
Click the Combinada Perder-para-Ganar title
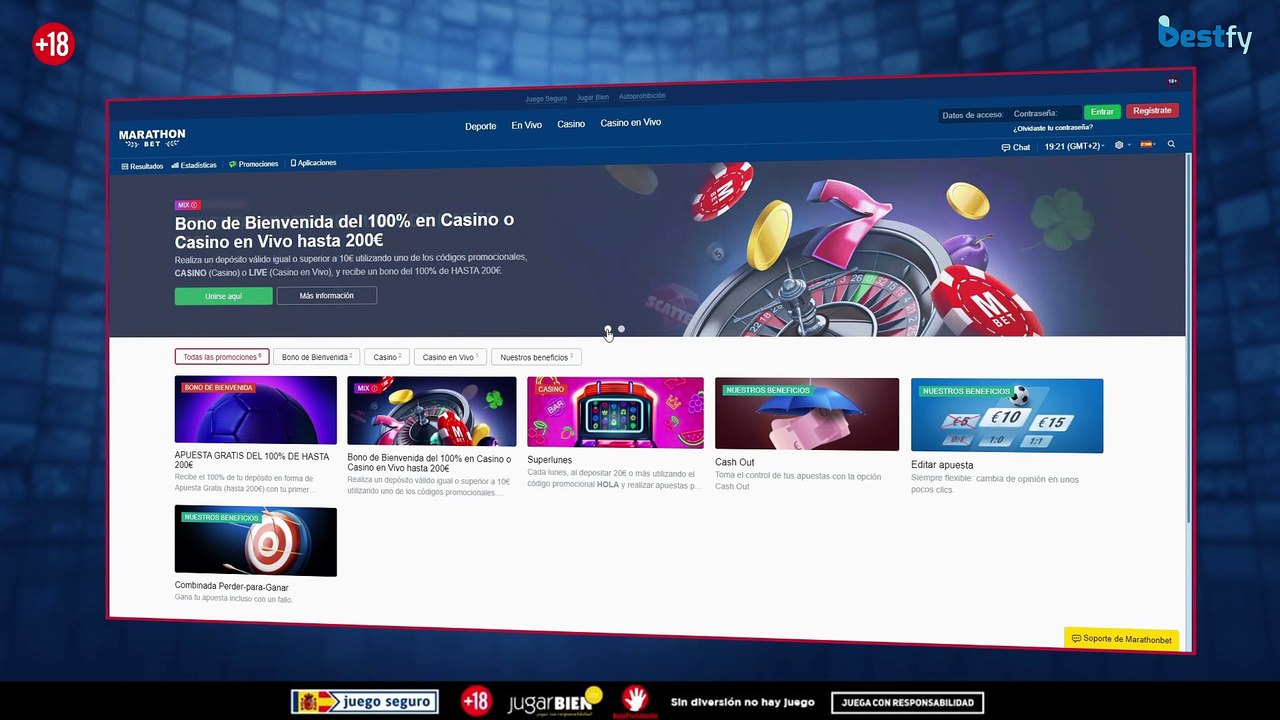[231, 587]
